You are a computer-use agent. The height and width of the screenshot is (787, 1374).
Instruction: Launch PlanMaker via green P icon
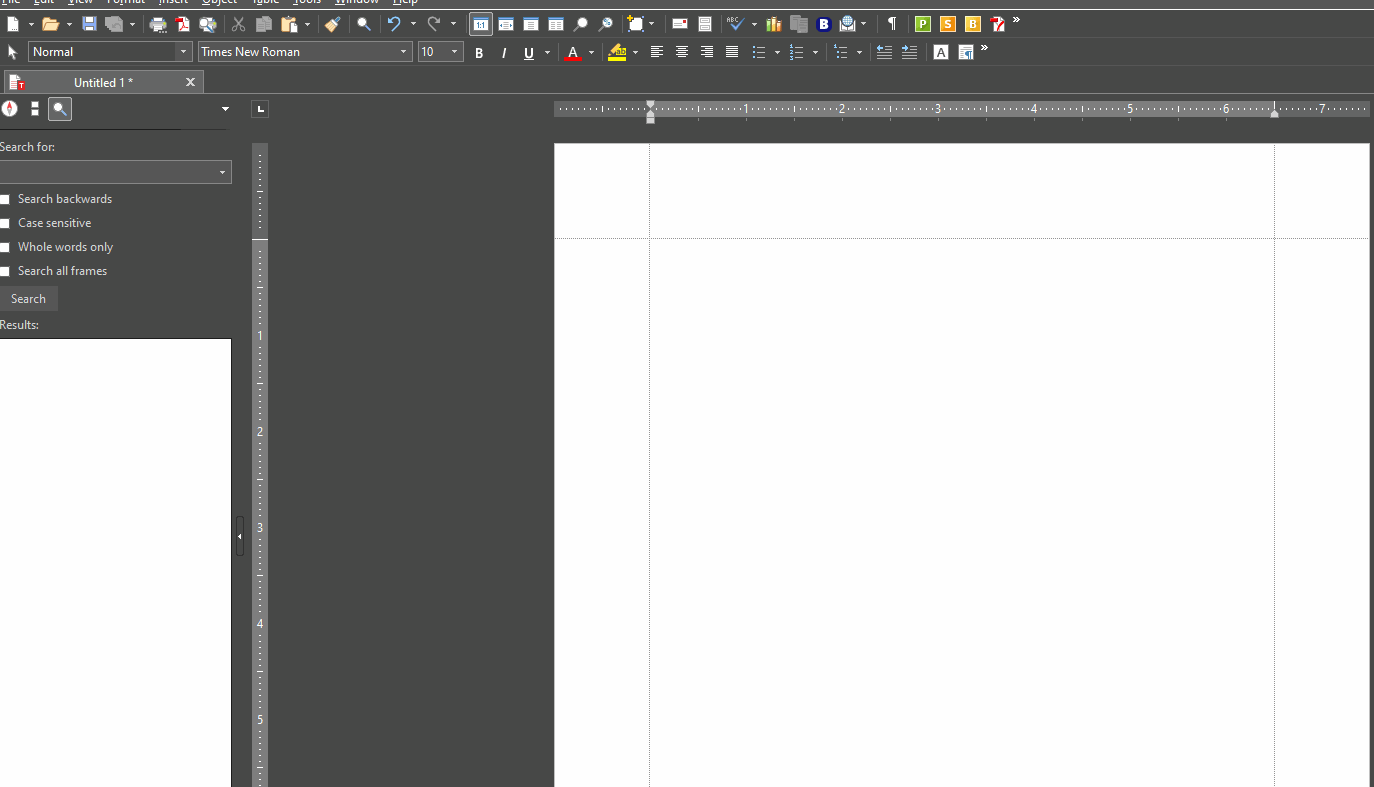(922, 24)
